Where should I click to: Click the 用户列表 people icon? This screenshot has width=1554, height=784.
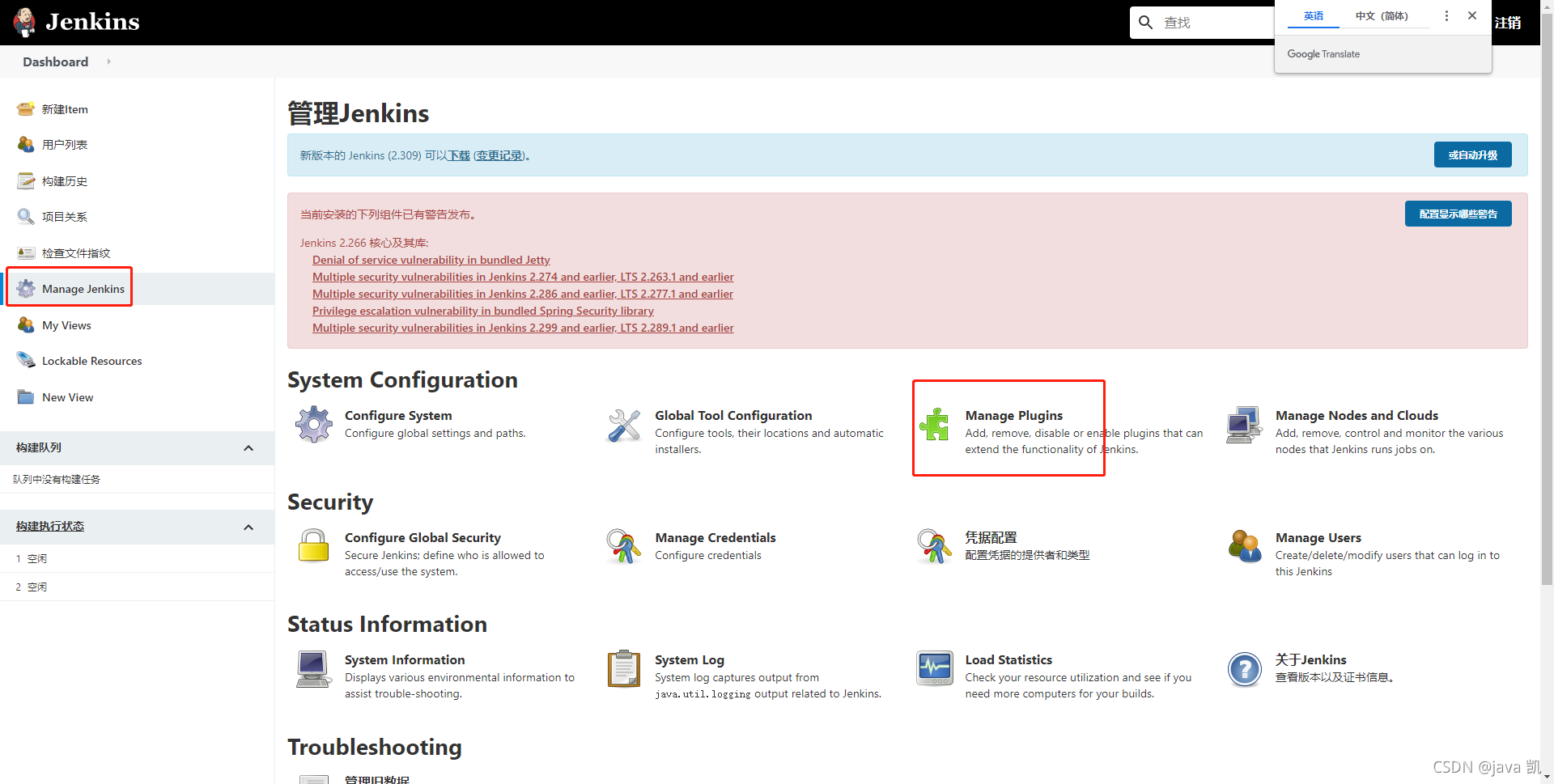(26, 145)
